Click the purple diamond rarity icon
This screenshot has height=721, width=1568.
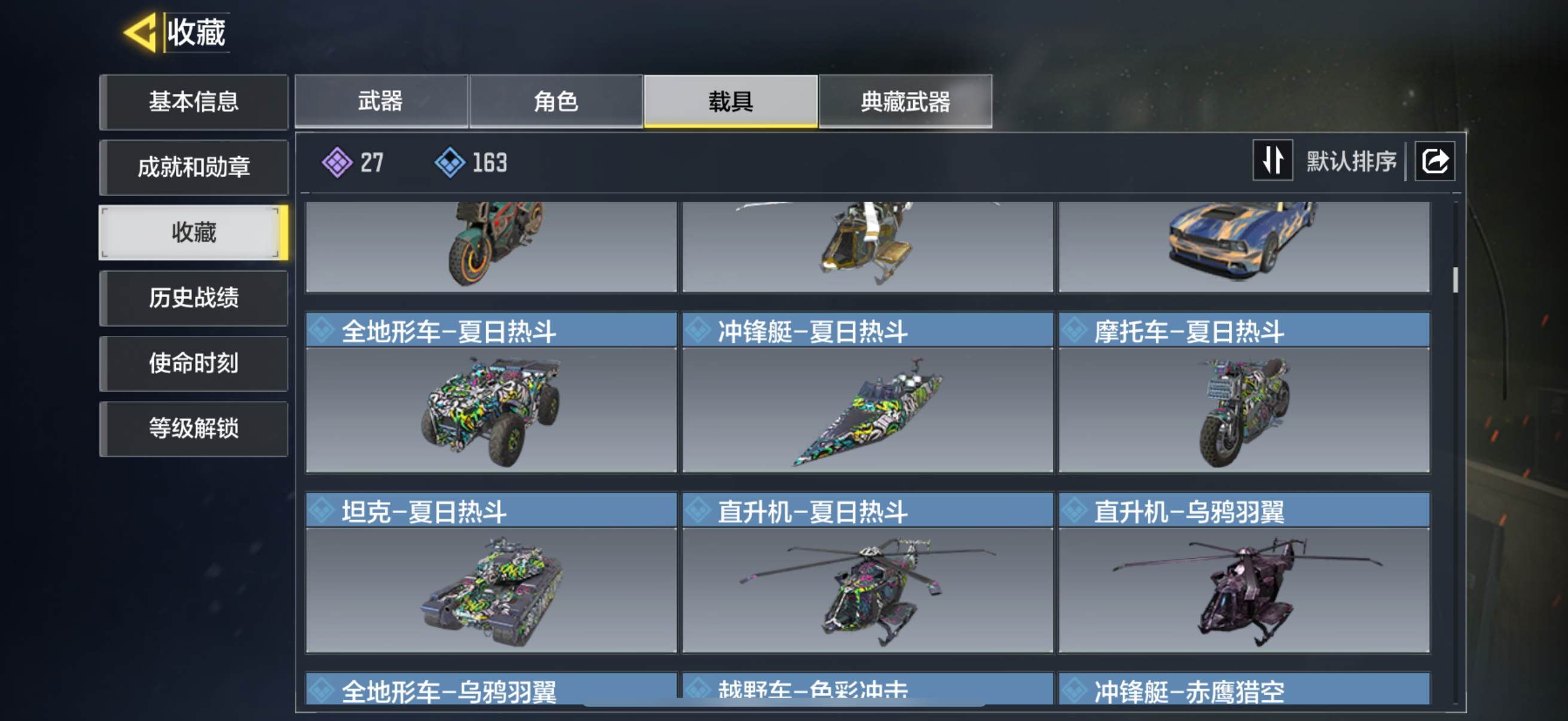pyautogui.click(x=337, y=163)
